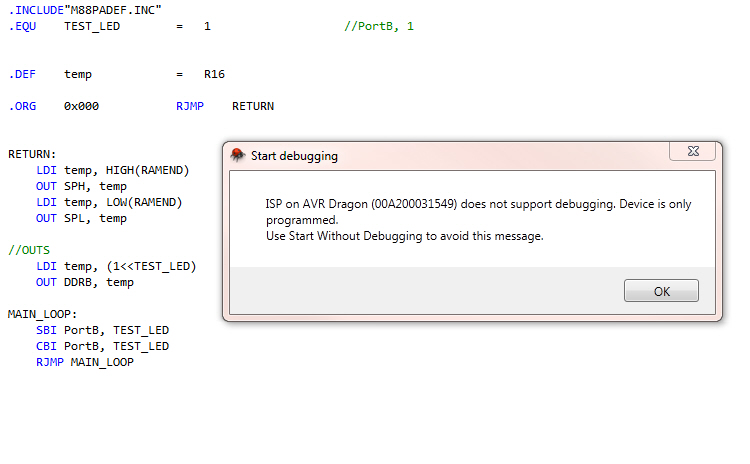Viewport: 750px width, 464px height.
Task: Click the R16 register name
Action: (x=214, y=74)
